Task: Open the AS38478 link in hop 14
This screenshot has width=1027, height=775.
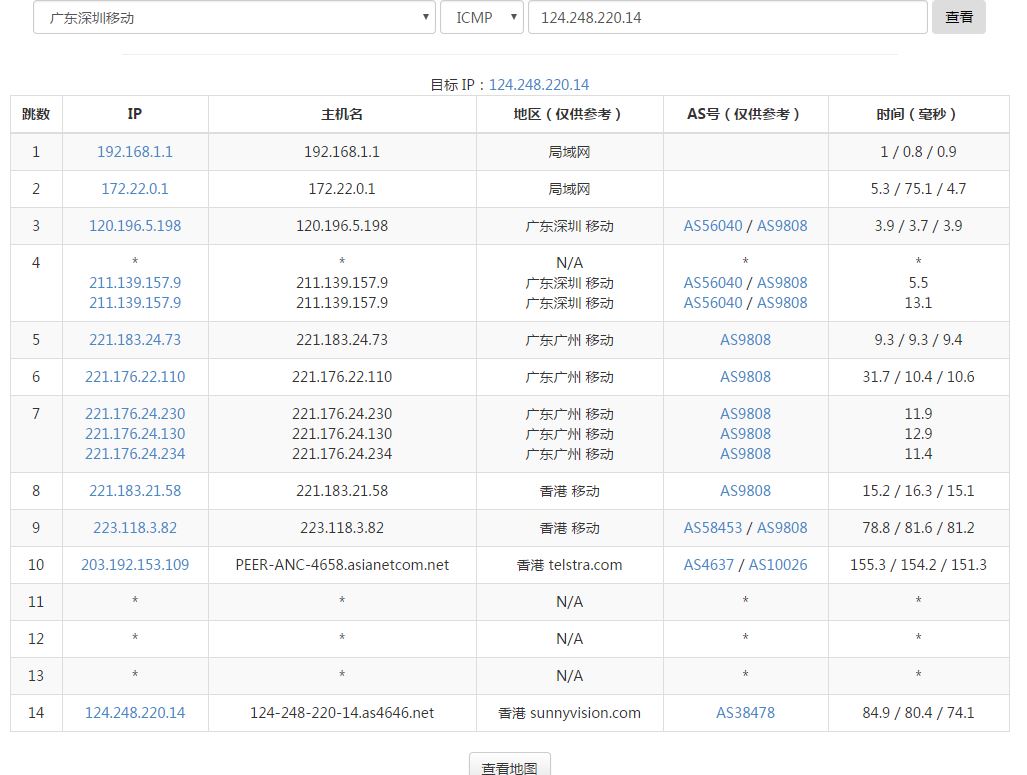Action: [x=745, y=713]
